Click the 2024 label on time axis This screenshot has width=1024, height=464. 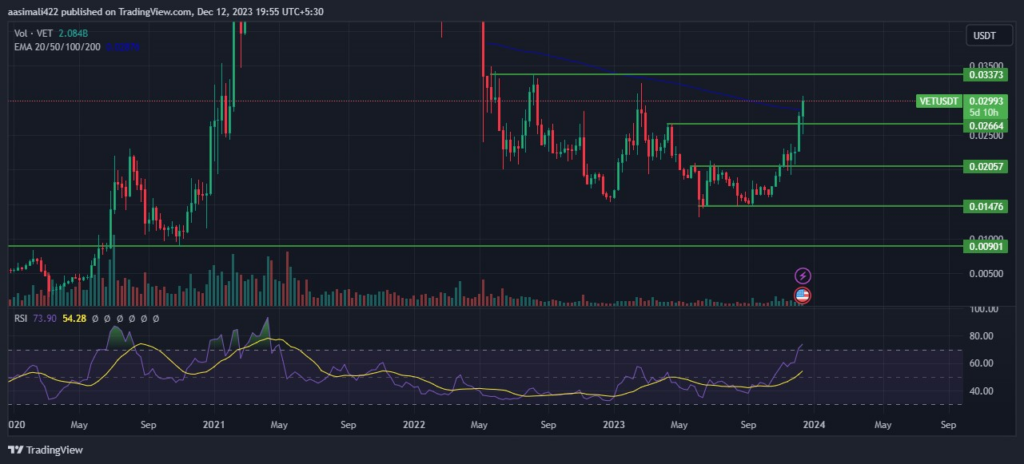click(814, 425)
